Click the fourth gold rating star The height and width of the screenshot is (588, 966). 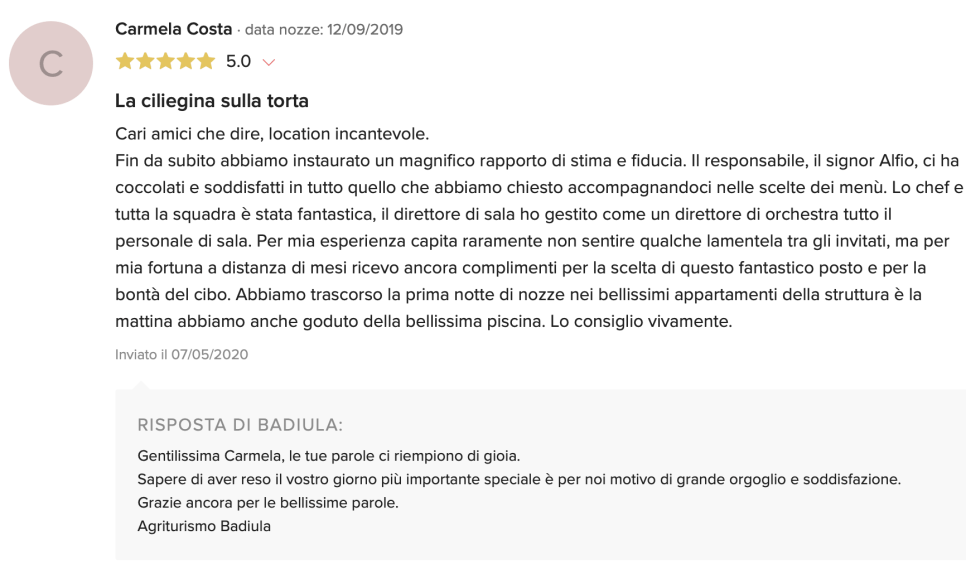click(x=186, y=61)
